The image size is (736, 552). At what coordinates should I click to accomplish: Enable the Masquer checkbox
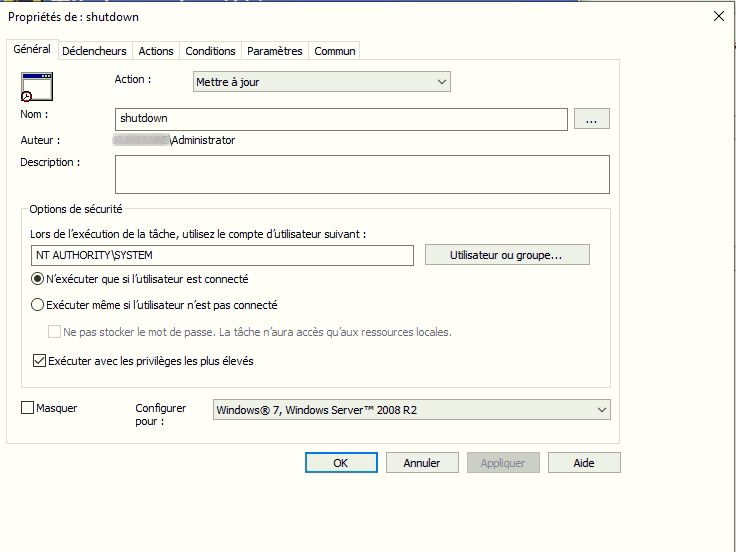(x=27, y=408)
